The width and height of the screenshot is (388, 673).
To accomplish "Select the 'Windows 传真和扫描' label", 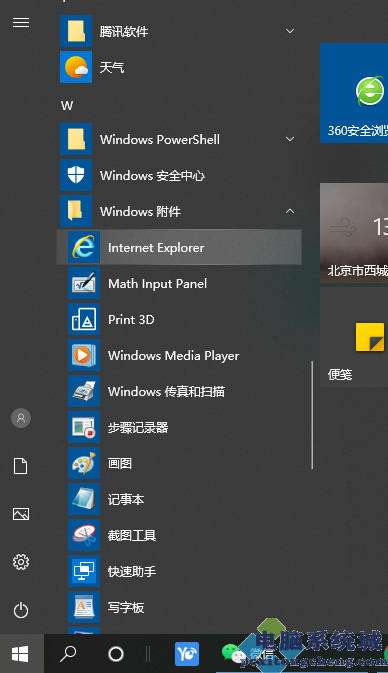I will [x=167, y=391].
